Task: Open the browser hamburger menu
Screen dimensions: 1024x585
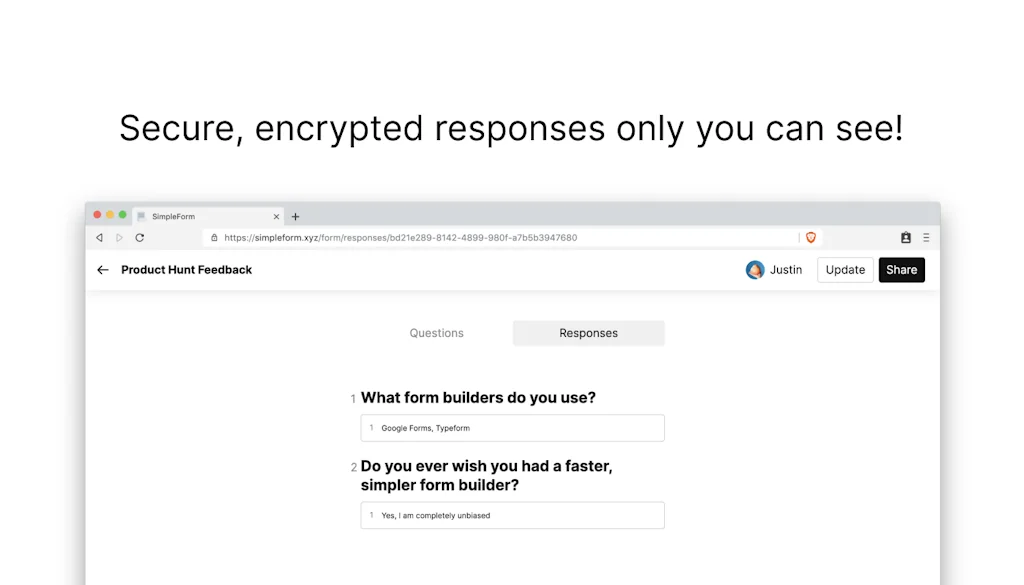Action: click(x=925, y=237)
